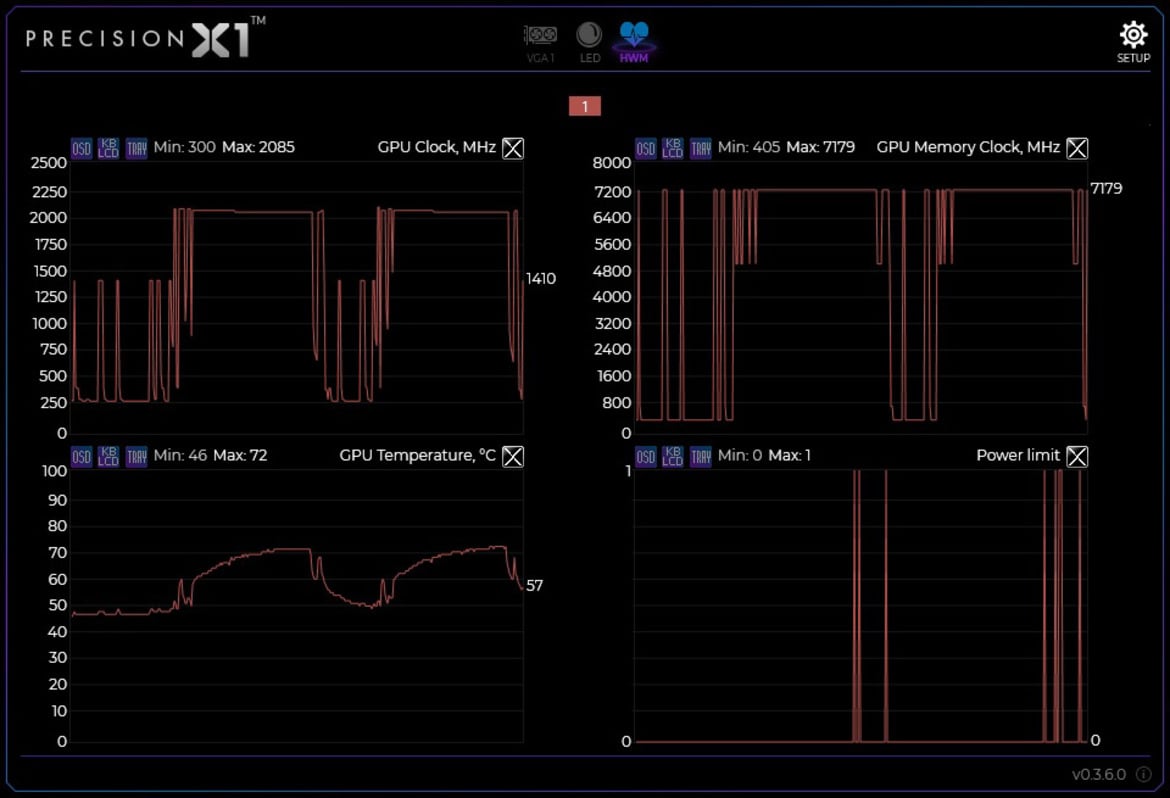1170x798 pixels.
Task: Toggle KB LCD for Power limit graph
Action: click(672, 456)
